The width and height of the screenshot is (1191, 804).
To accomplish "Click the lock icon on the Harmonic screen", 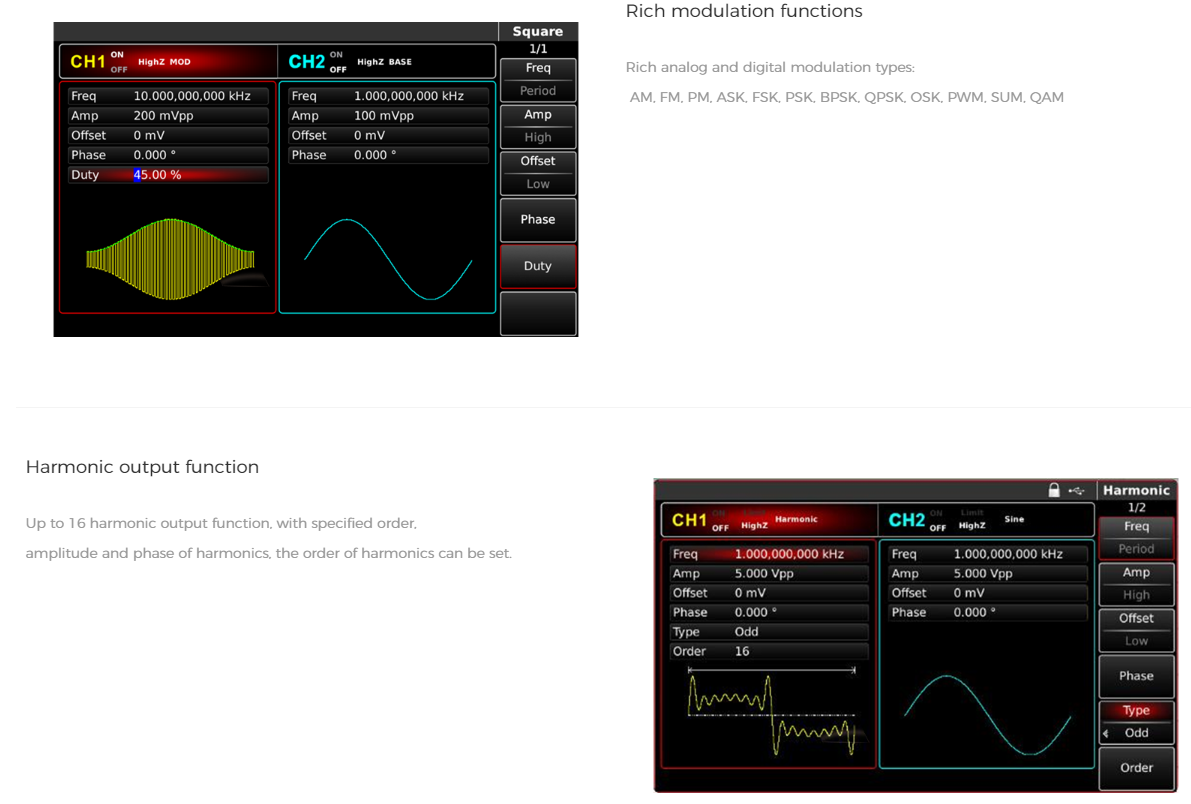I will (1053, 489).
